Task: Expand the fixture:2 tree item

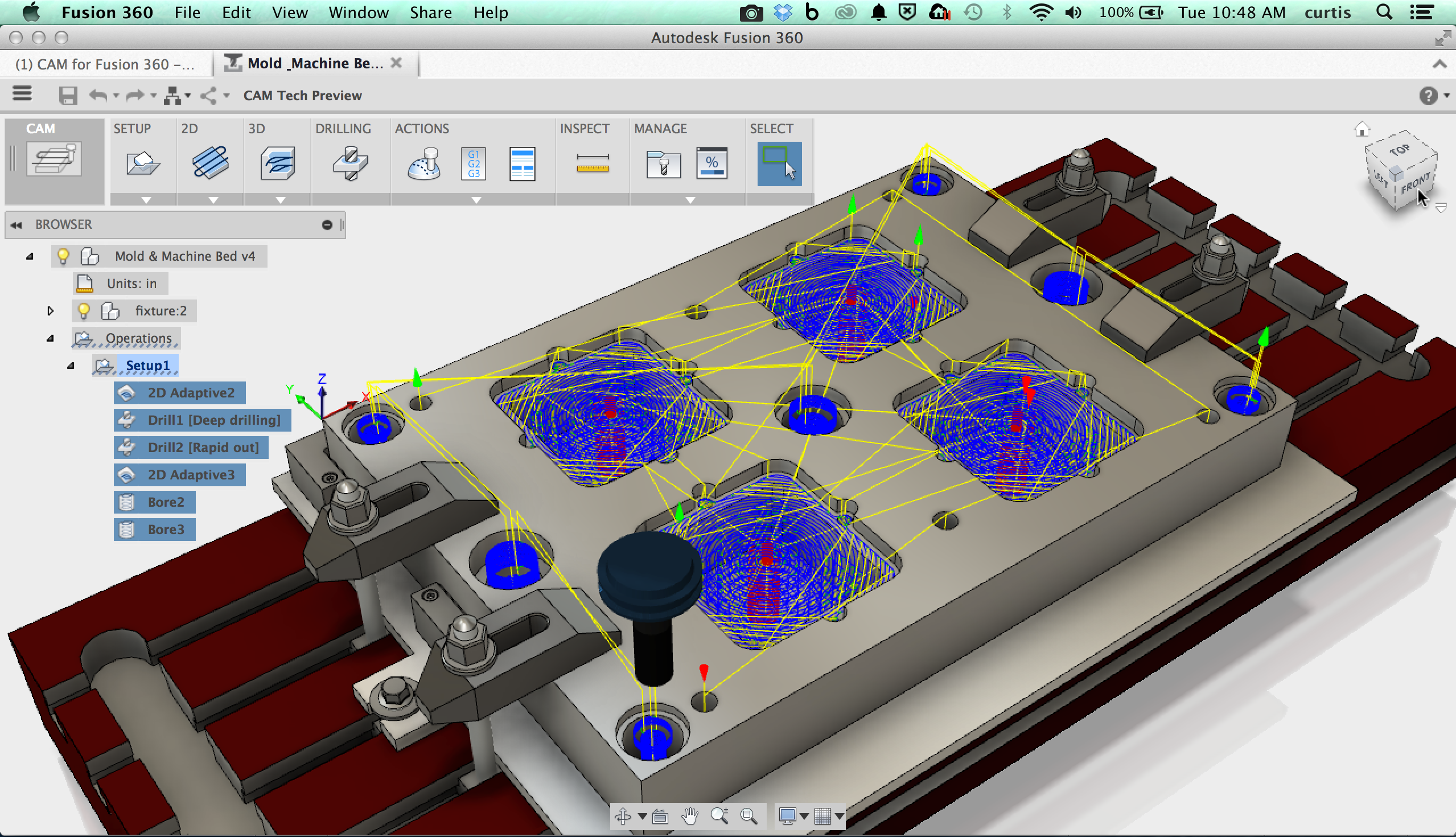Action: click(49, 311)
